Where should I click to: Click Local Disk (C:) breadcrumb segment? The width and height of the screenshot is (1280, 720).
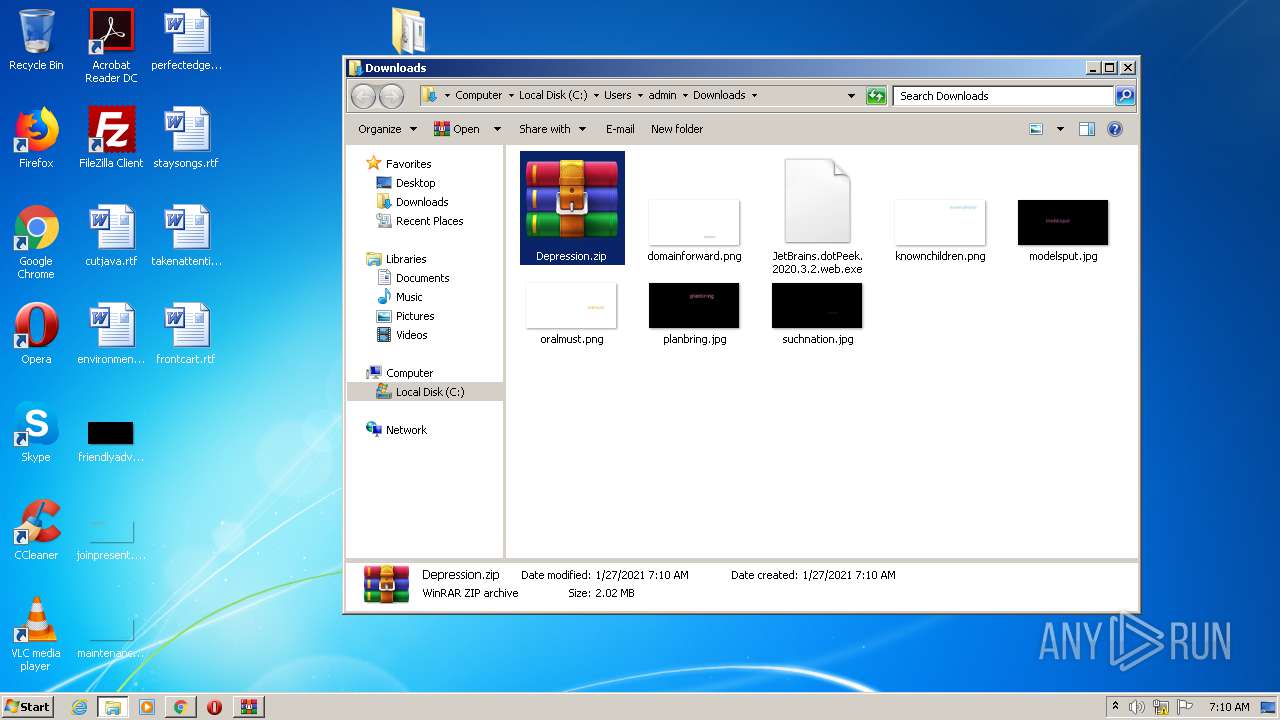[553, 96]
